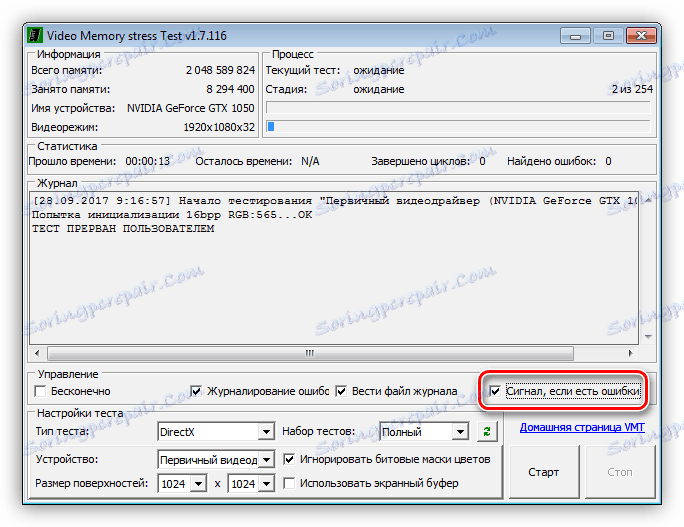
Task: Click the Video Memory stress Test title icon
Action: click(x=35, y=35)
